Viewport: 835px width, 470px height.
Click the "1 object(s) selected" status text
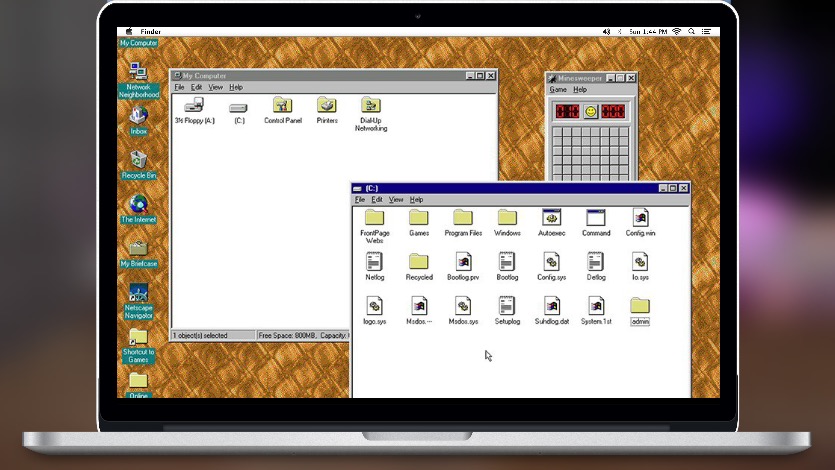(200, 335)
